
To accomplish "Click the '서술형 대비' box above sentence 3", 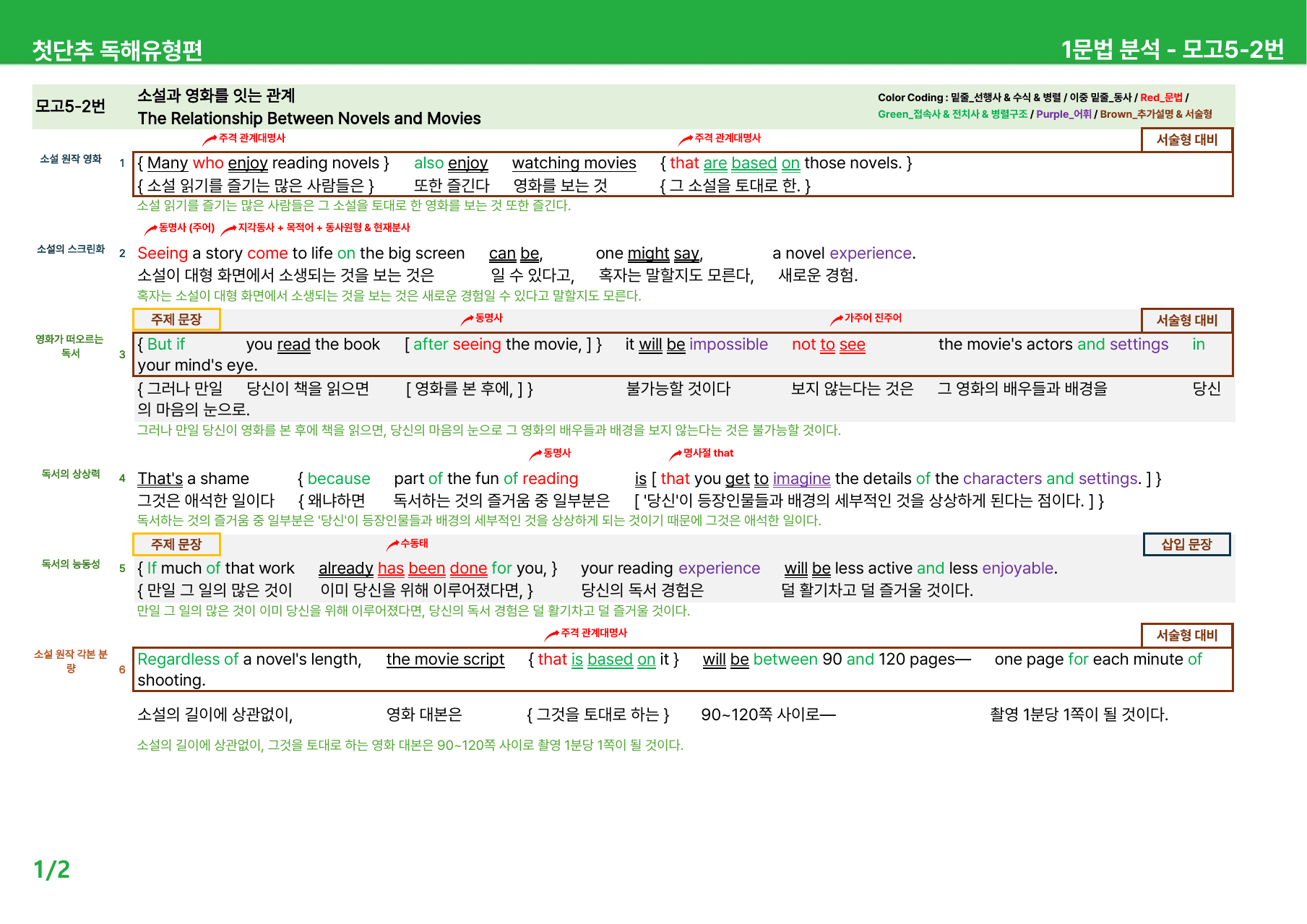I will pyautogui.click(x=1186, y=320).
